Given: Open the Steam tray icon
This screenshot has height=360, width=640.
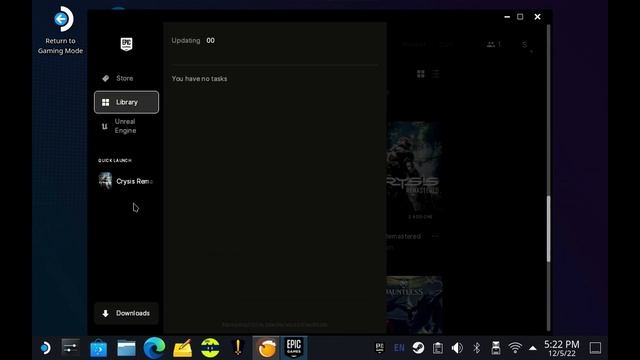Looking at the screenshot, I should tap(418, 348).
